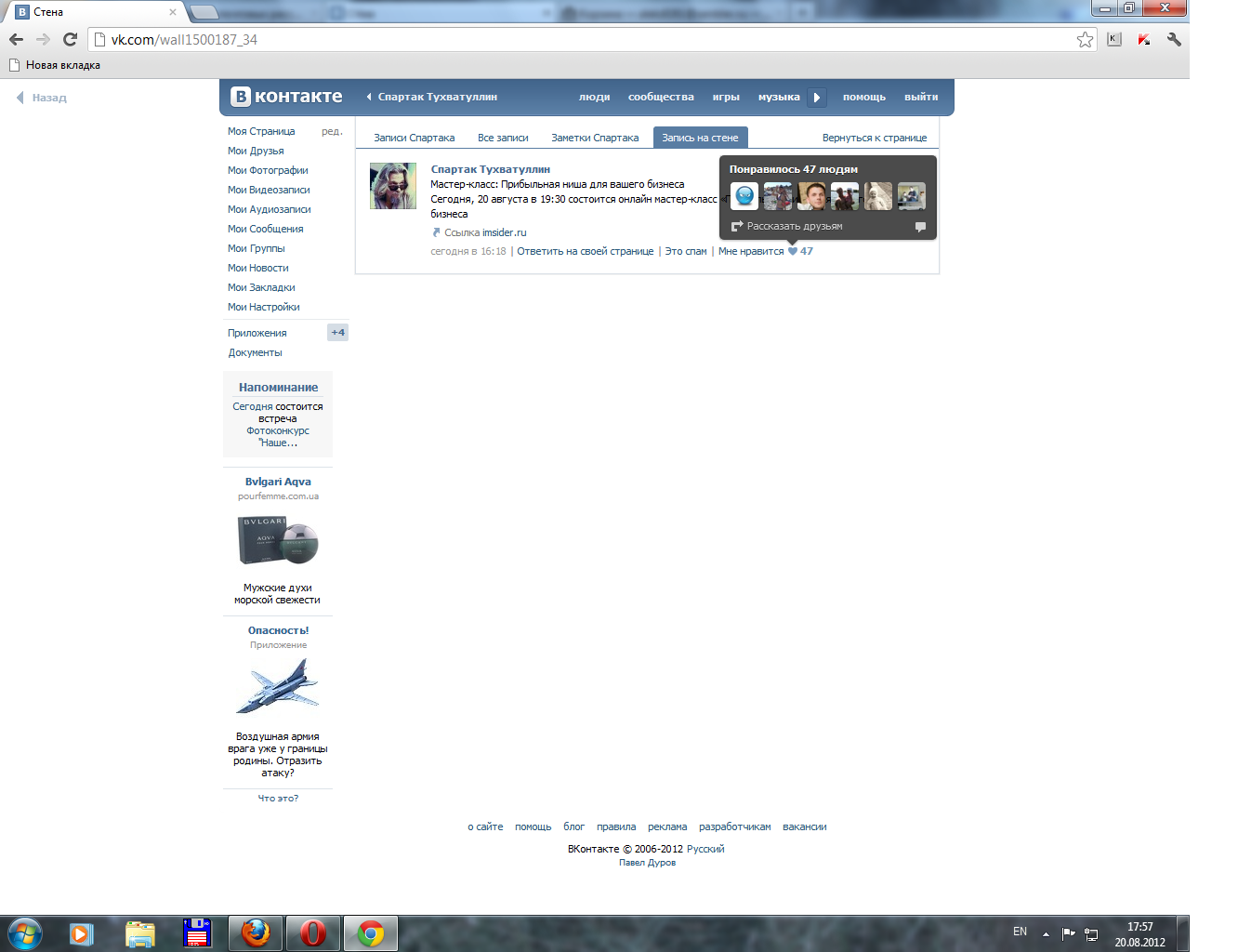Switch to the Все записи tab

tap(503, 138)
